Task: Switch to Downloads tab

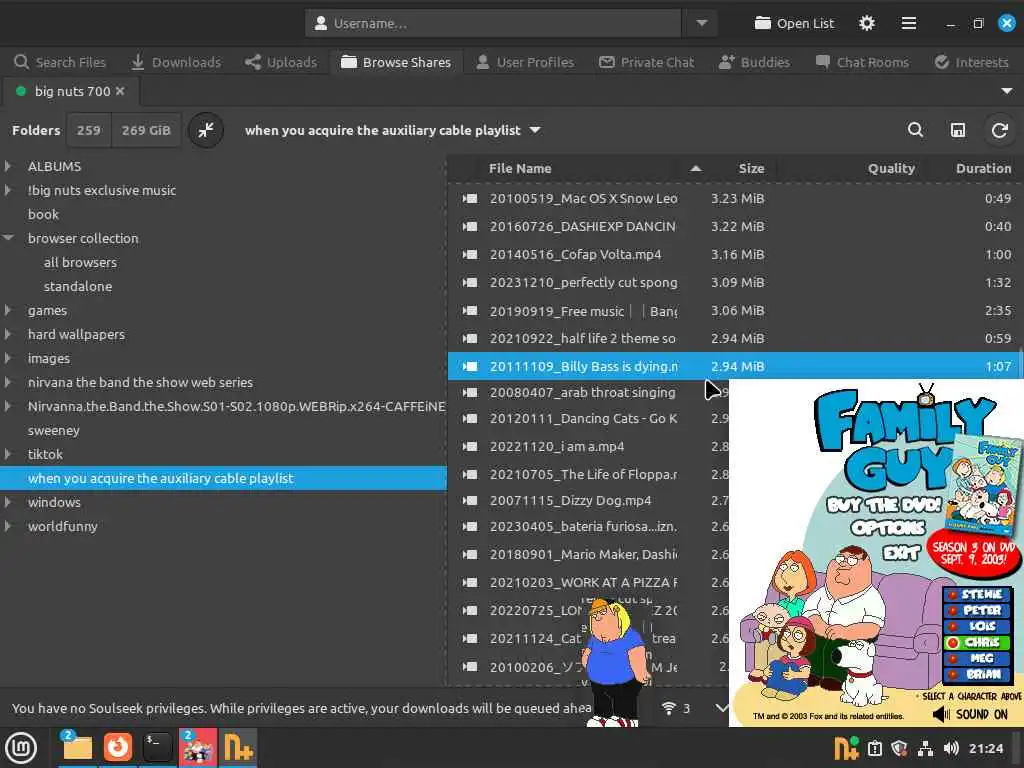Action: point(176,62)
